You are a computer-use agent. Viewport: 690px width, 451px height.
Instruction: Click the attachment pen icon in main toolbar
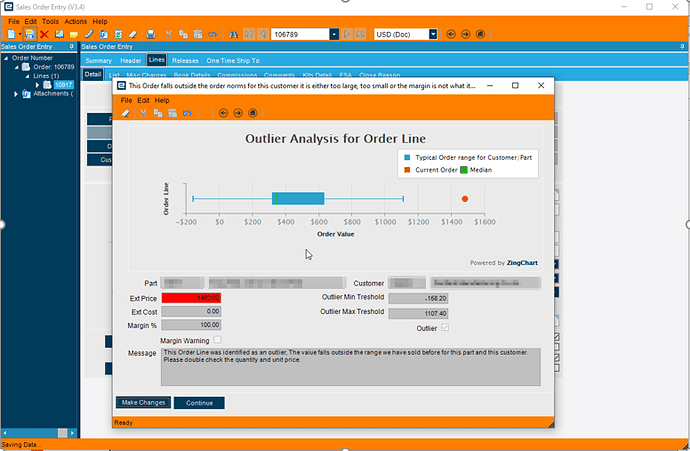click(89, 34)
